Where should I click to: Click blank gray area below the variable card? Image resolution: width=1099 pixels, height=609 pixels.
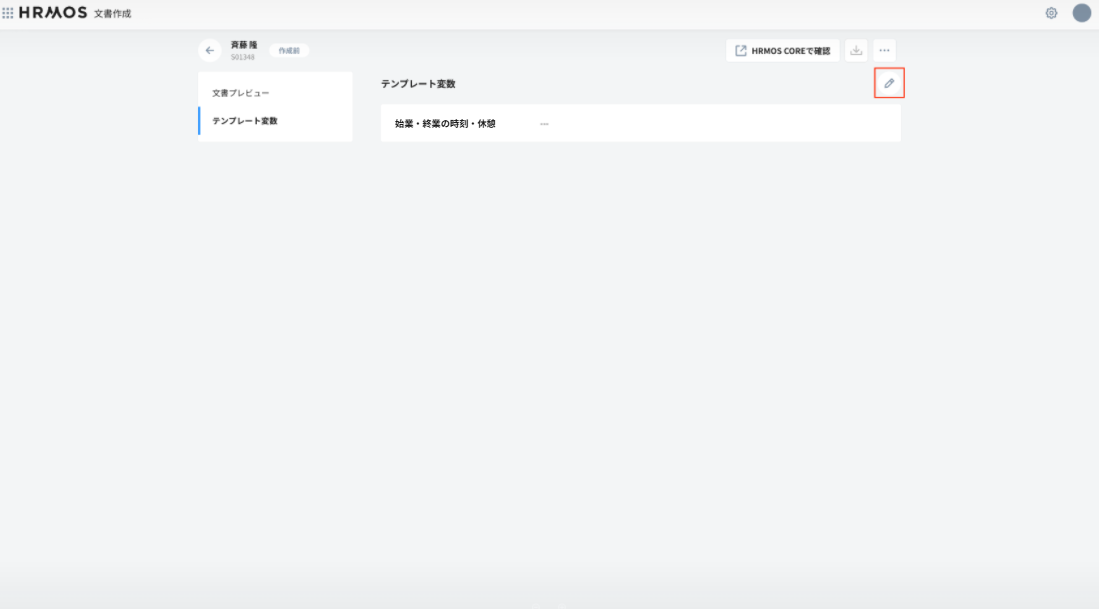tap(640, 350)
